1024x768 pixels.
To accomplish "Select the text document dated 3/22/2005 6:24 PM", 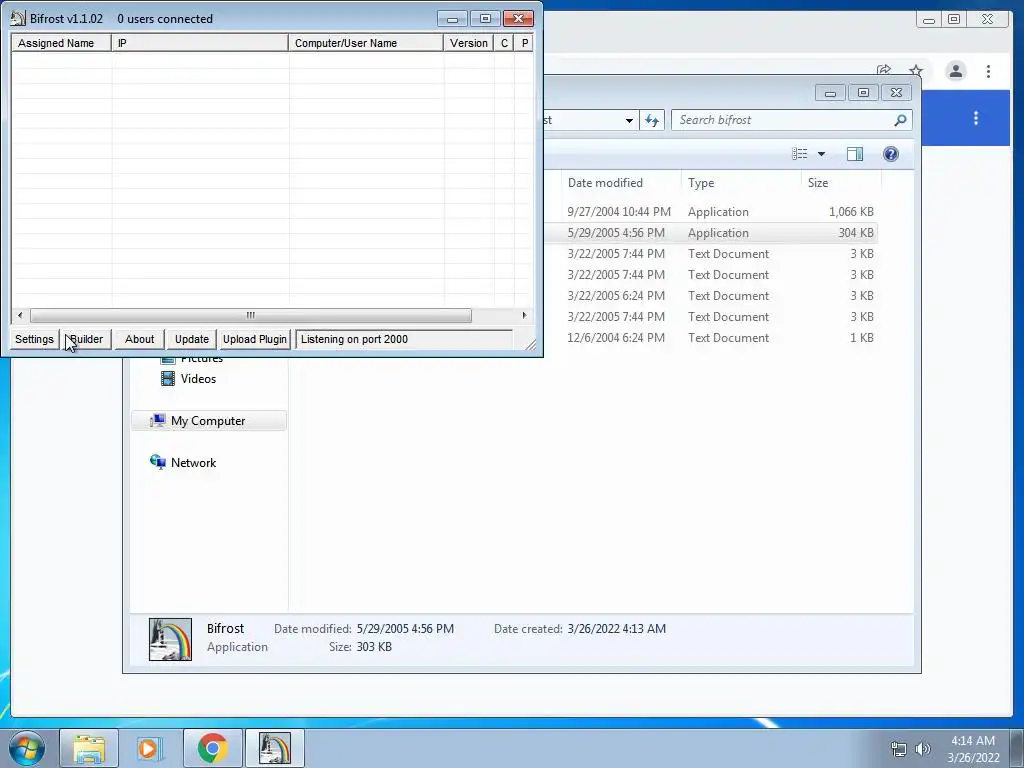I will coord(712,296).
